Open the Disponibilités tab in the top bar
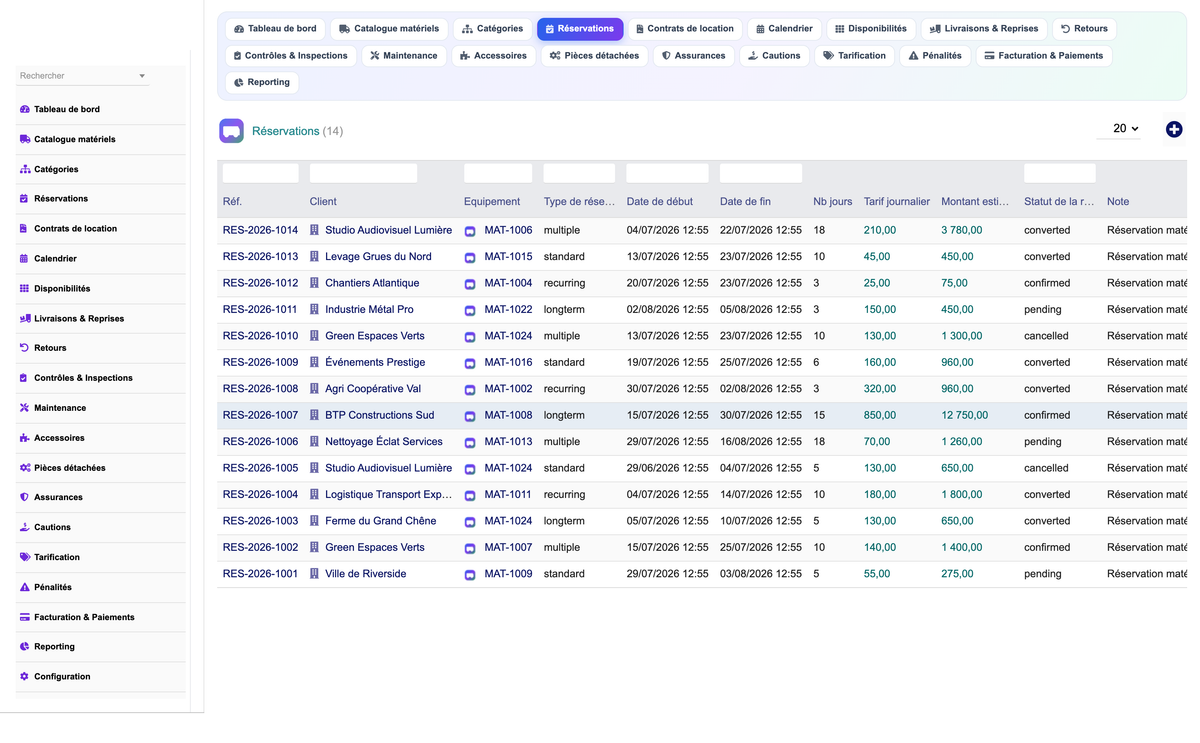 871,29
